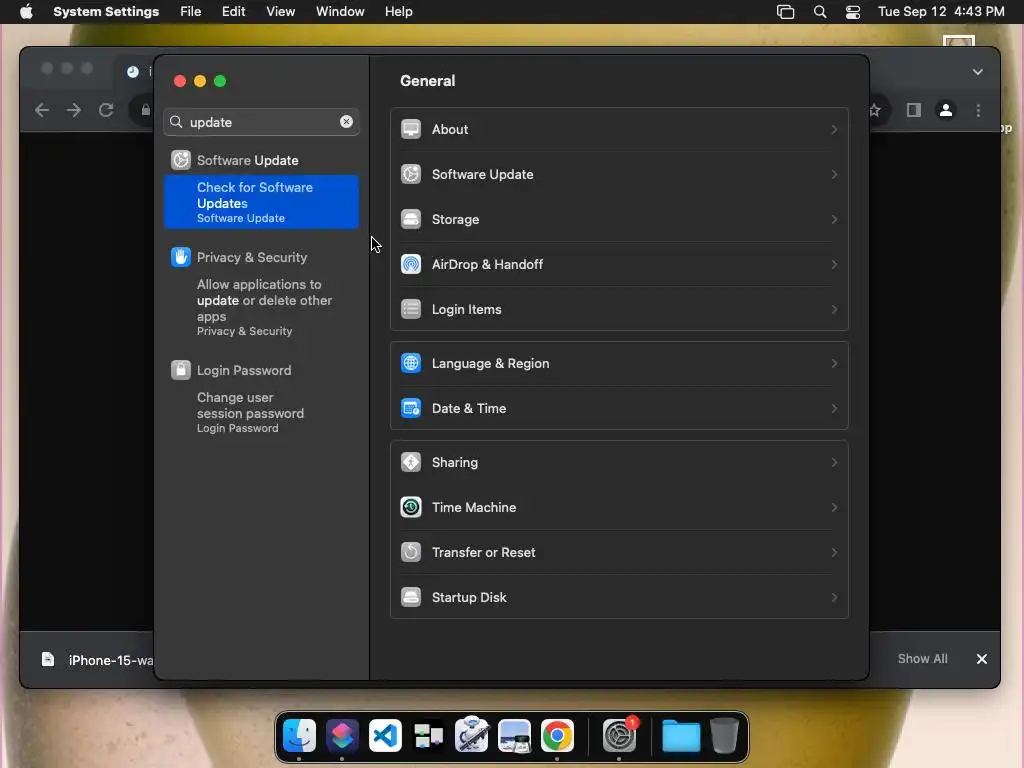Screen dimensions: 1024x768
Task: Open the Shortcuts app in the Dock
Action: (342, 736)
